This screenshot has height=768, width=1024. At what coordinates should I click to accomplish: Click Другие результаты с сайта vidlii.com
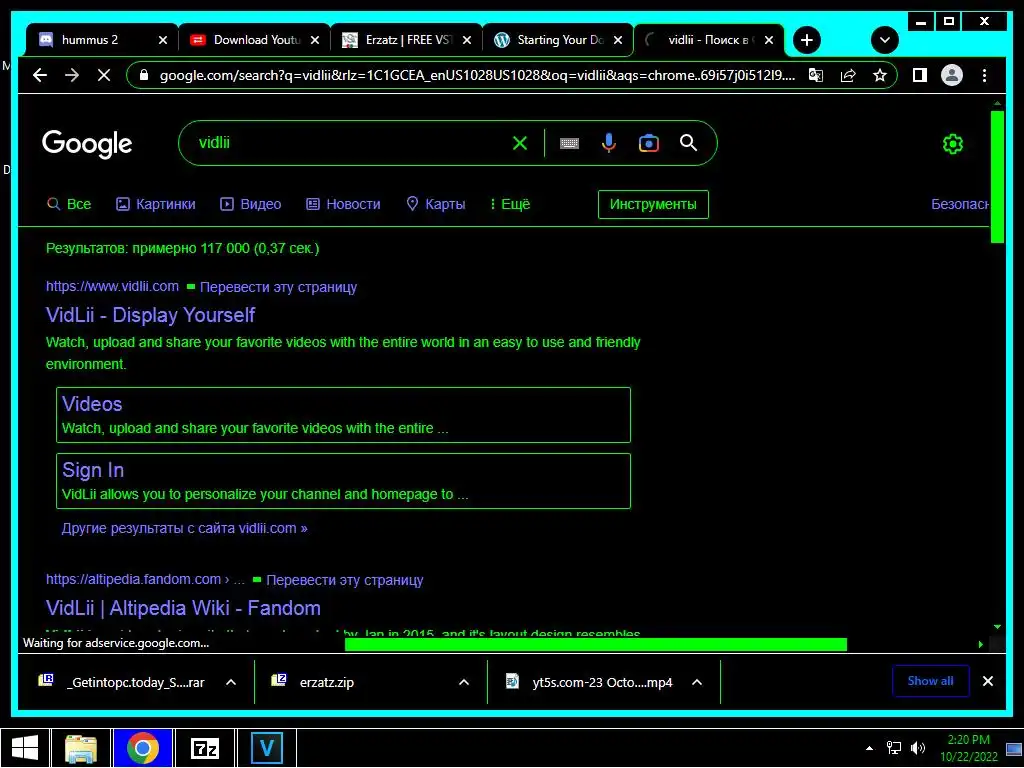coord(184,528)
